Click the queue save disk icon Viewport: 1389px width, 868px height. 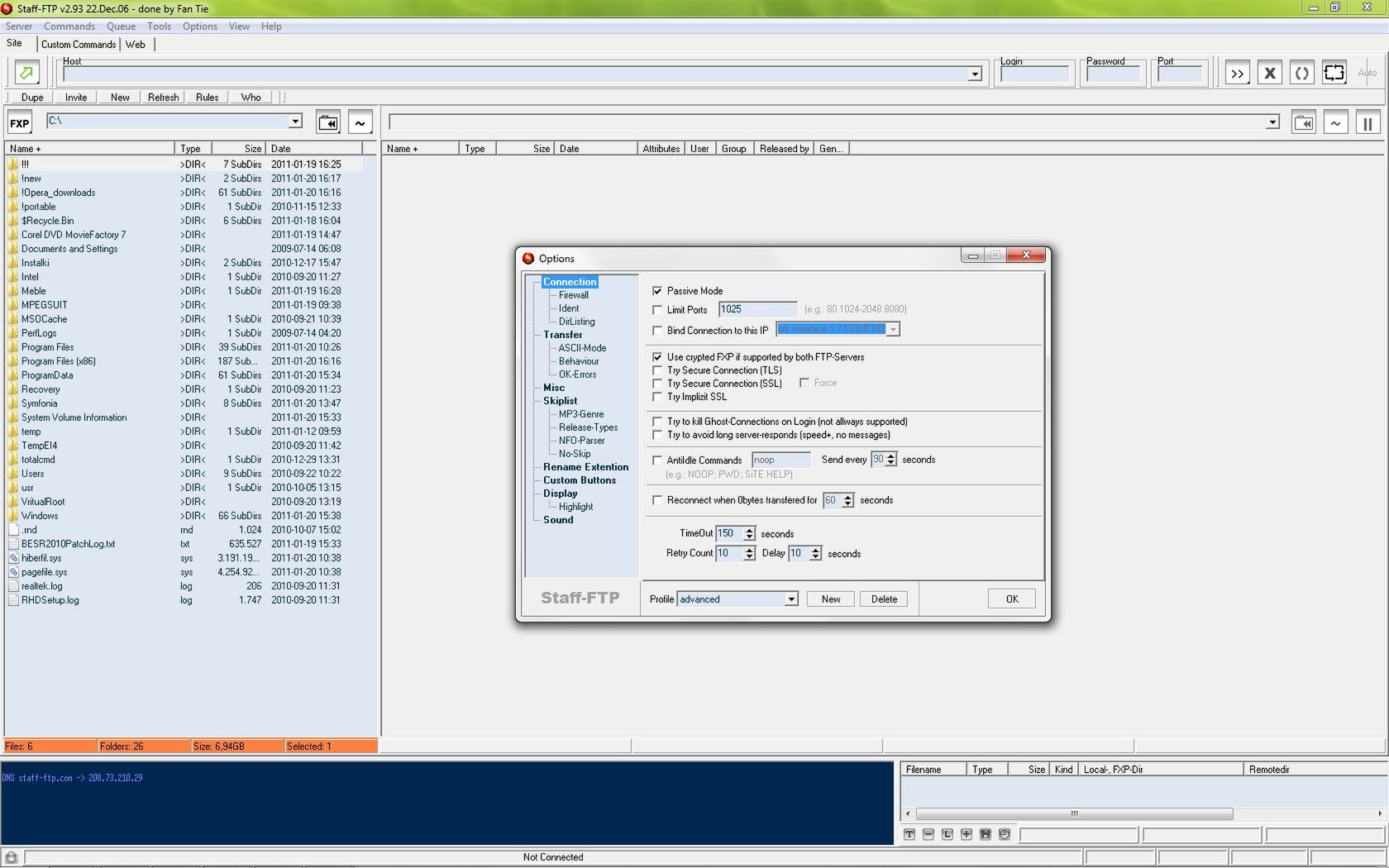pyautogui.click(x=986, y=835)
